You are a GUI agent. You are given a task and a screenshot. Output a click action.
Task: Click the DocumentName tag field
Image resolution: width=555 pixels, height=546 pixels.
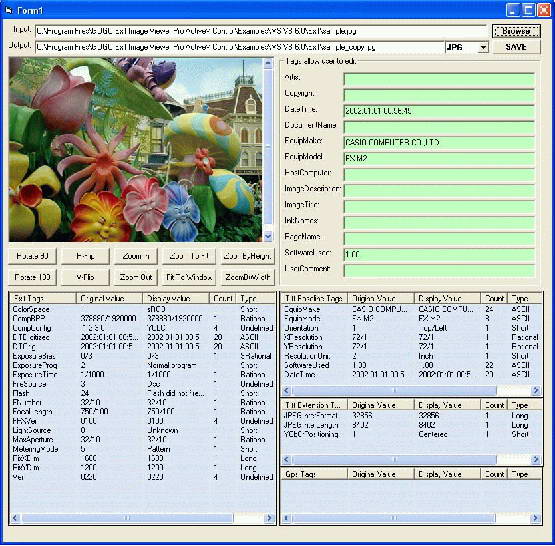(x=439, y=127)
